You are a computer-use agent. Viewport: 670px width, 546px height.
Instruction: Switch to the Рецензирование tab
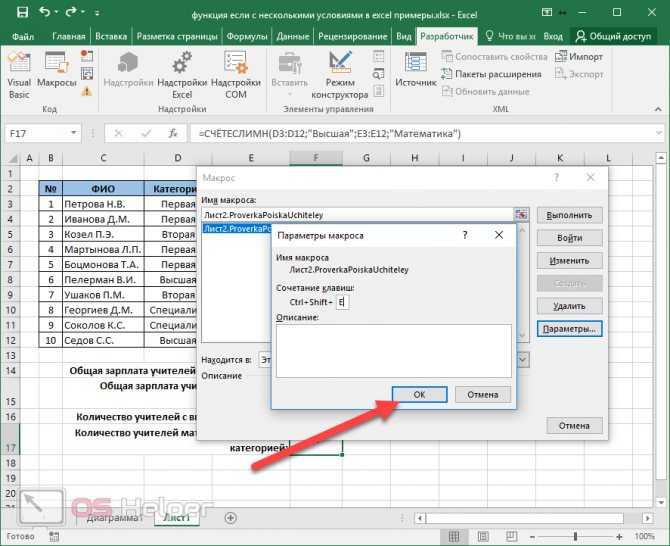353,36
